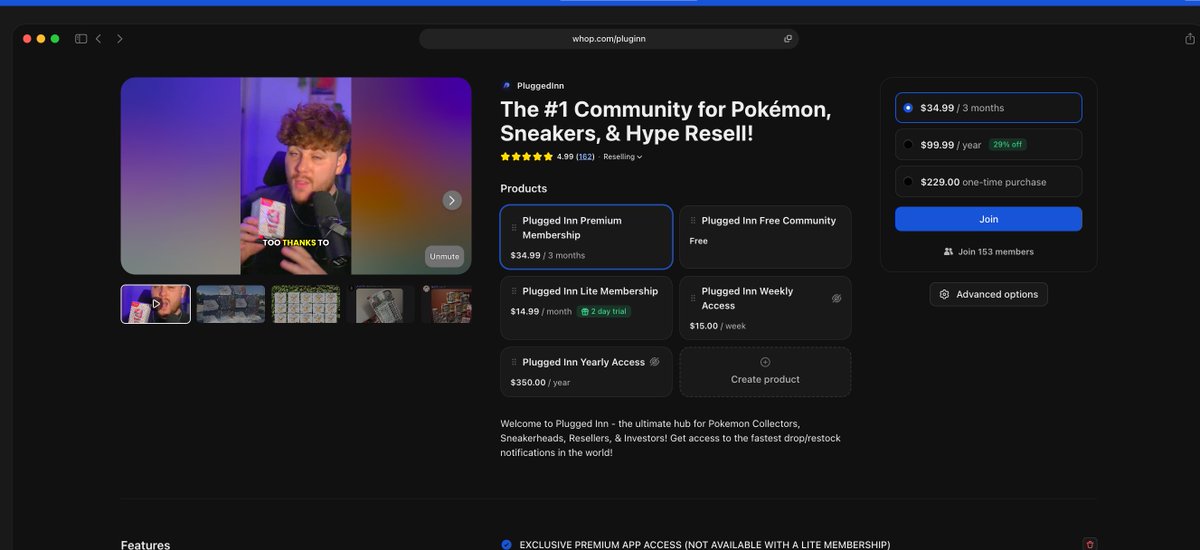Click the members people icon
Viewport: 1200px width, 550px height.
[x=948, y=252]
